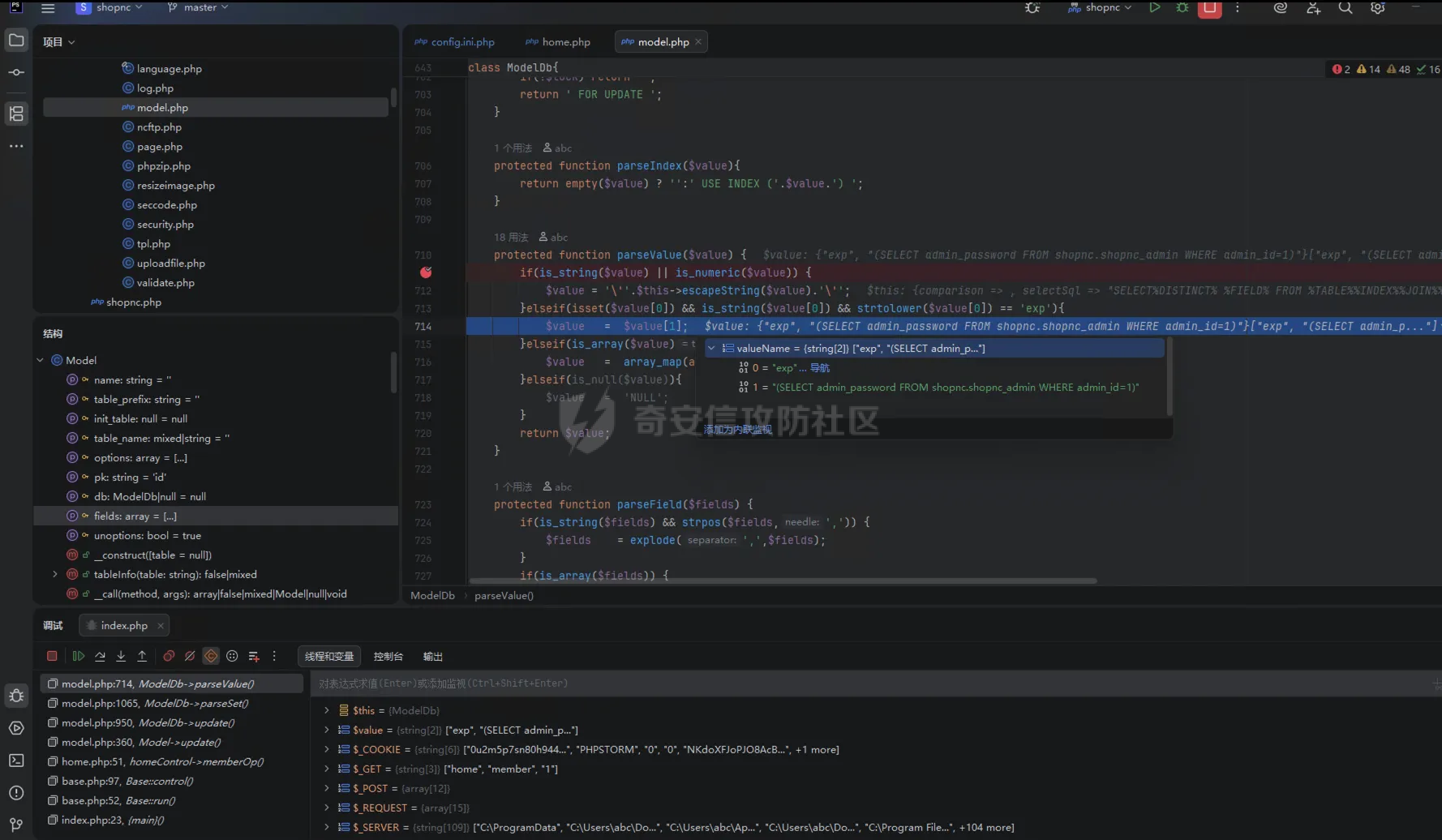1442x840 pixels.
Task: Switch to the 控制台 debug tab
Action: coord(388,657)
